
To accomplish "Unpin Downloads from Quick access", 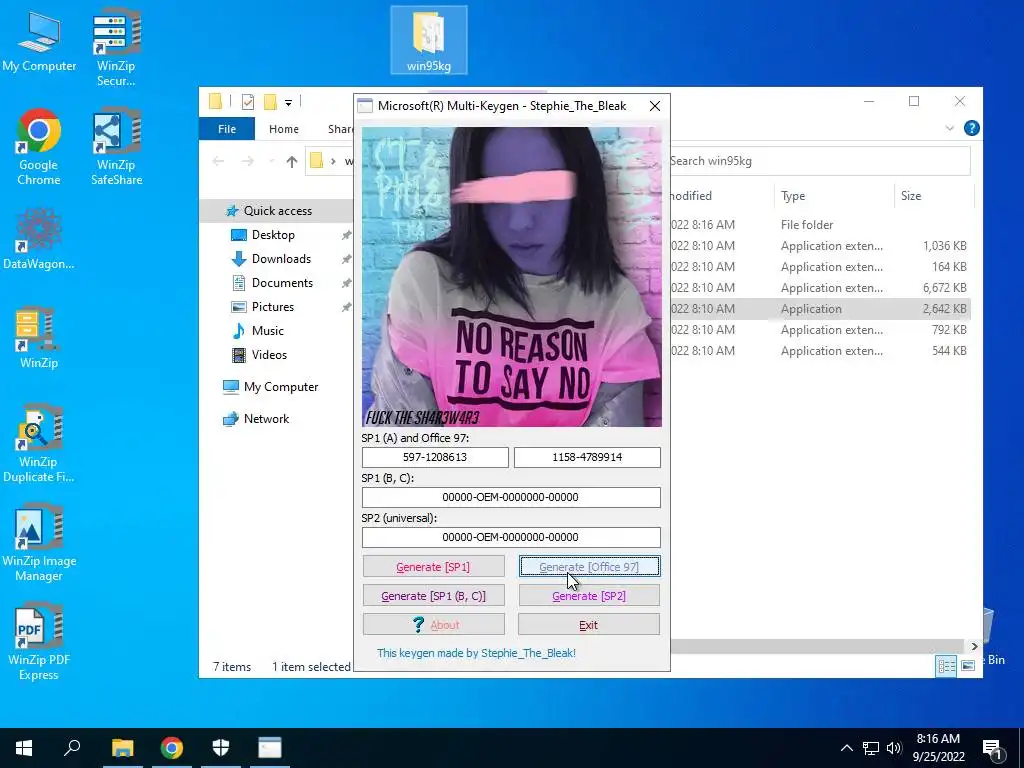I will [x=346, y=259].
